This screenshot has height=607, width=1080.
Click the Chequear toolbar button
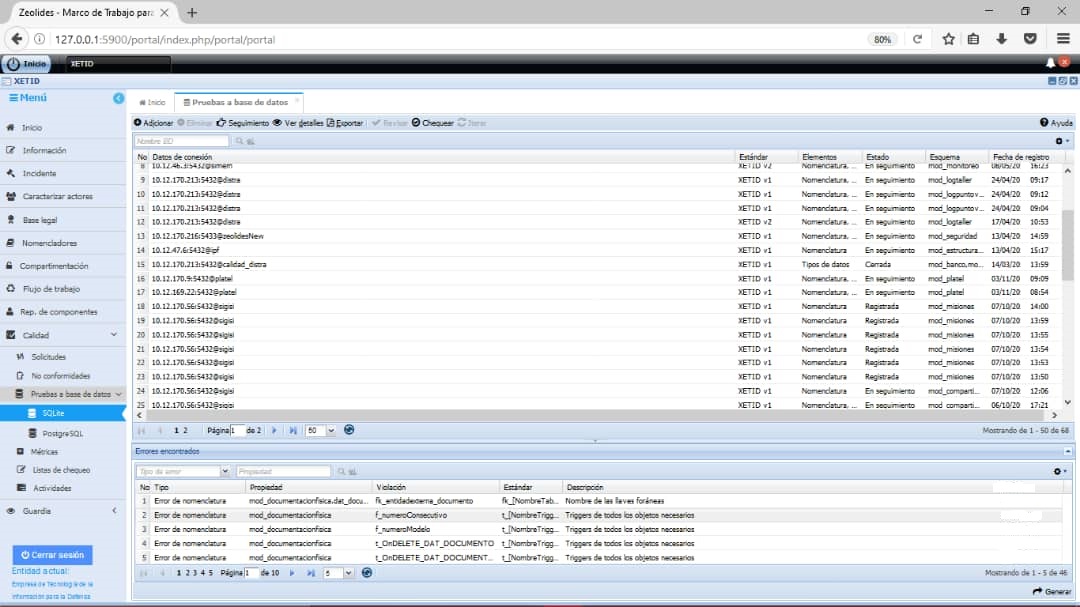(x=432, y=123)
